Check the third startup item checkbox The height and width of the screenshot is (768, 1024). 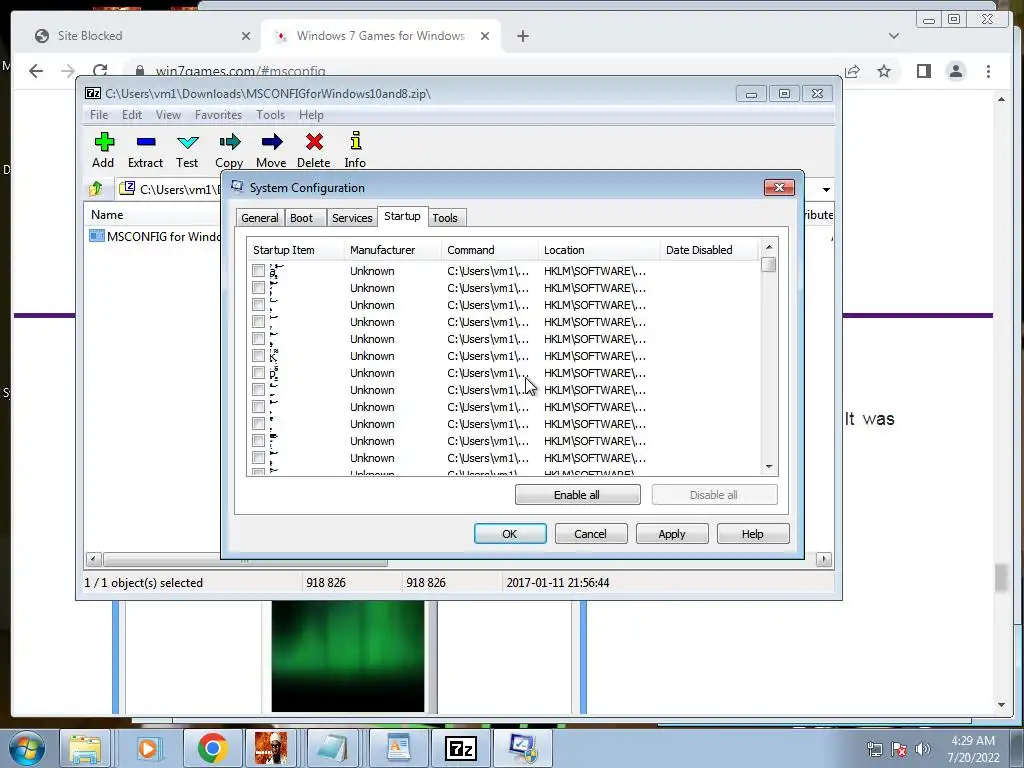[x=259, y=304]
